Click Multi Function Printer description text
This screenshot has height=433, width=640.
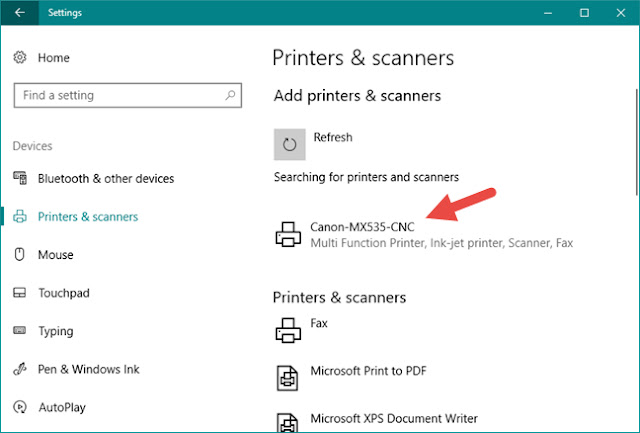[x=442, y=243]
